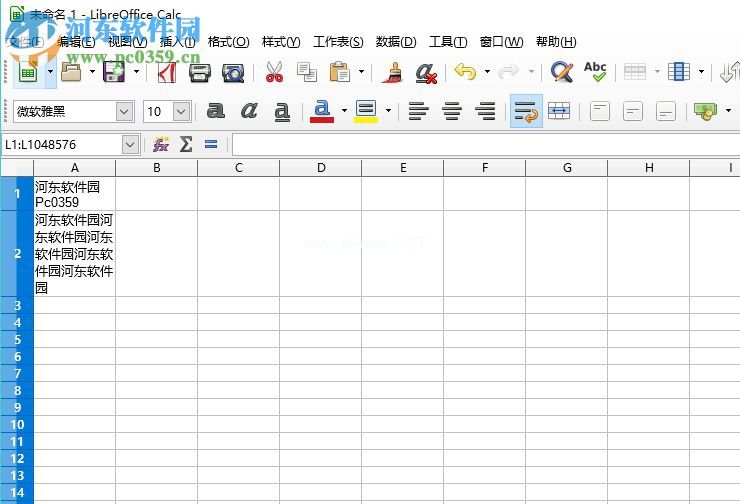Align text right
The width and height of the screenshot is (740, 504).
click(x=485, y=111)
